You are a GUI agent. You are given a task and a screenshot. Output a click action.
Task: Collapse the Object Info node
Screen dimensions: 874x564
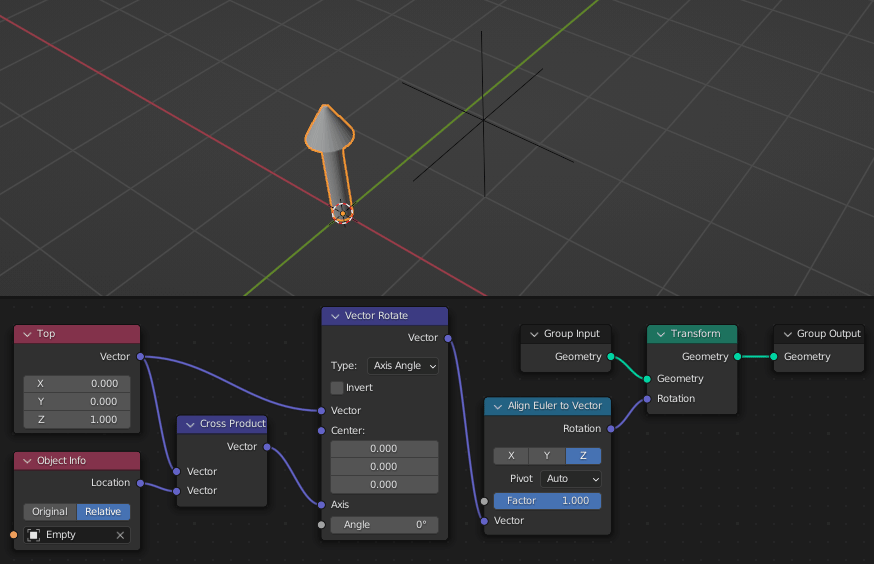coord(27,461)
